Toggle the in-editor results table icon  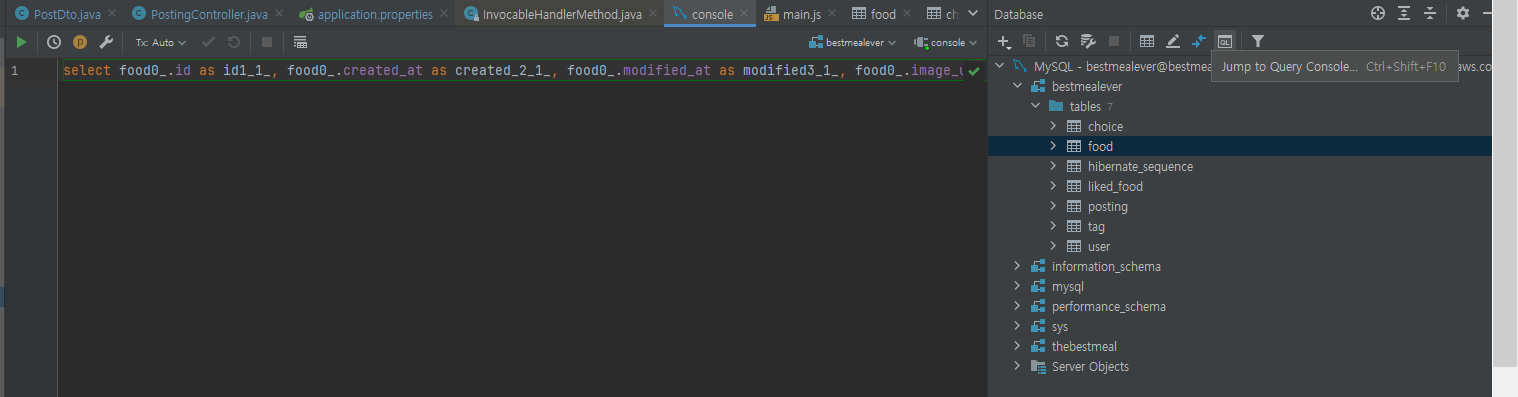point(300,43)
